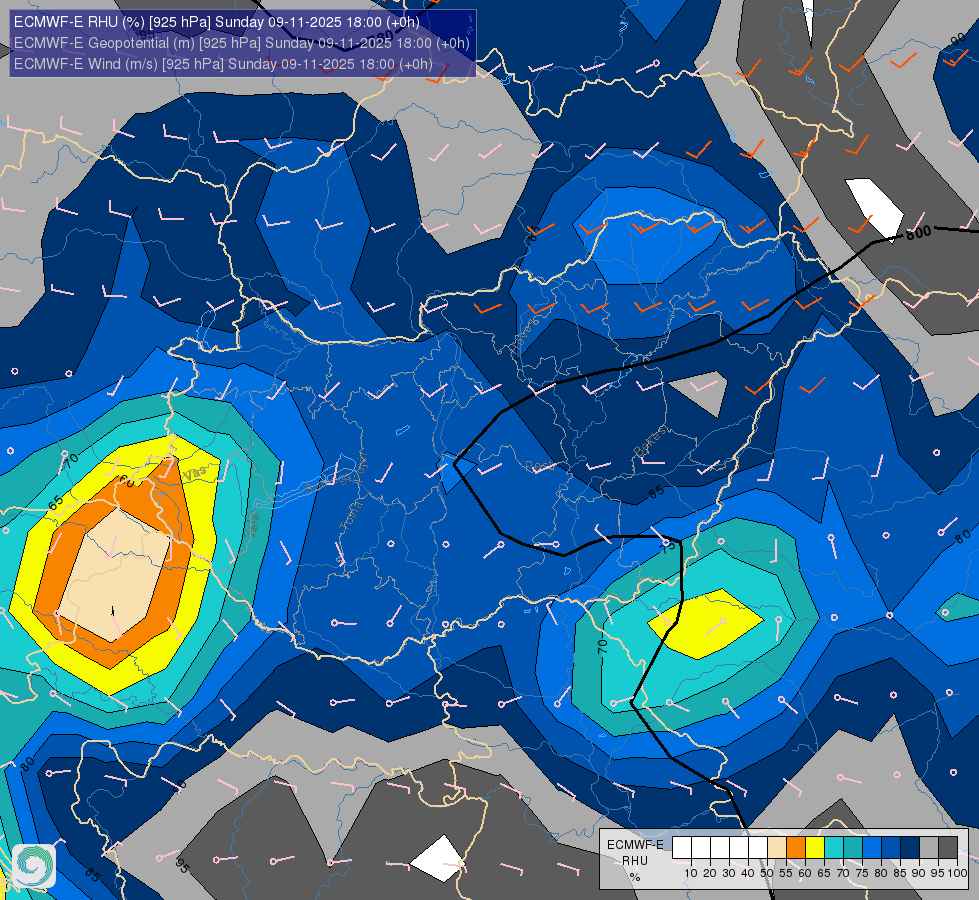Pick the light gray 90–95 legend swatch
Viewport: 979px width, 900px height.
coord(929,847)
